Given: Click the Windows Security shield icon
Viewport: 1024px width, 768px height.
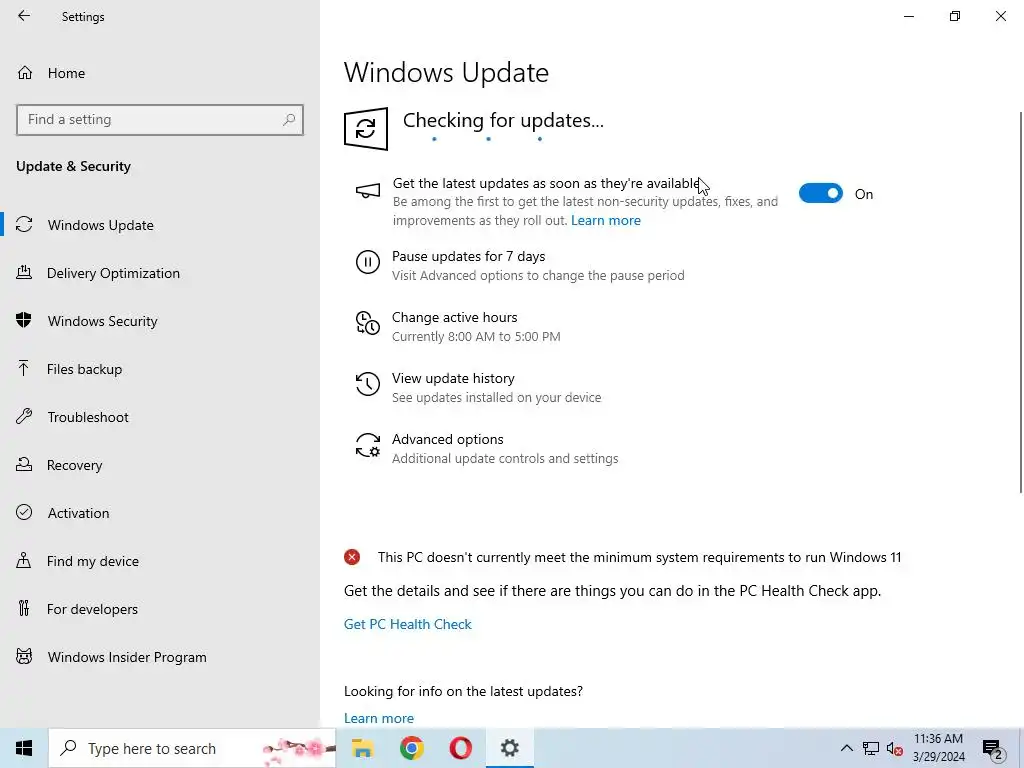Looking at the screenshot, I should [x=24, y=320].
